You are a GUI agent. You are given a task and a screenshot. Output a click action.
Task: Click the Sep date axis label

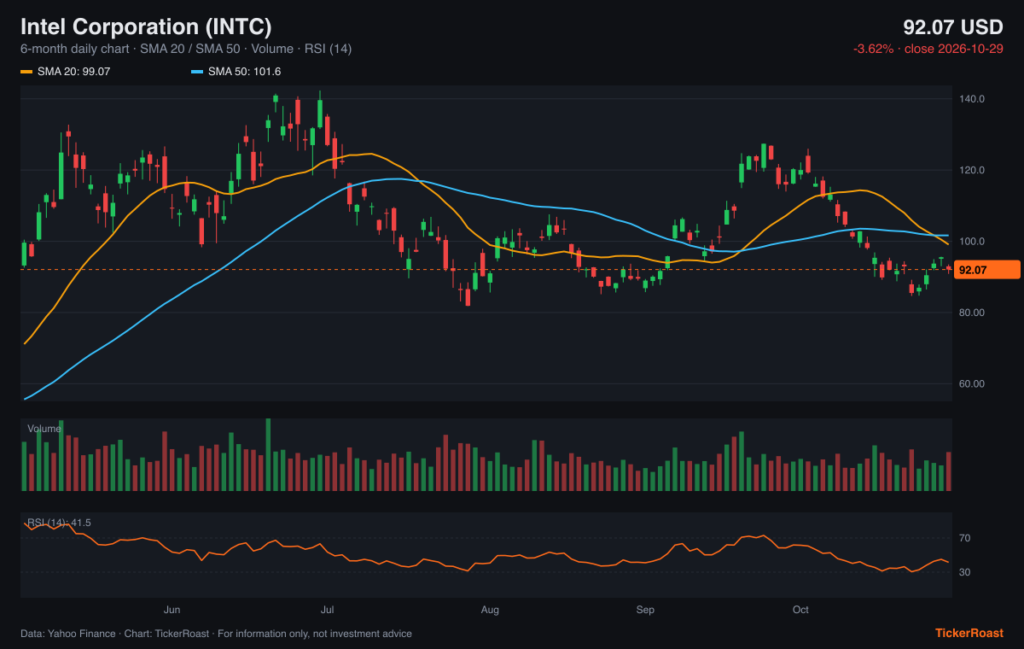645,610
